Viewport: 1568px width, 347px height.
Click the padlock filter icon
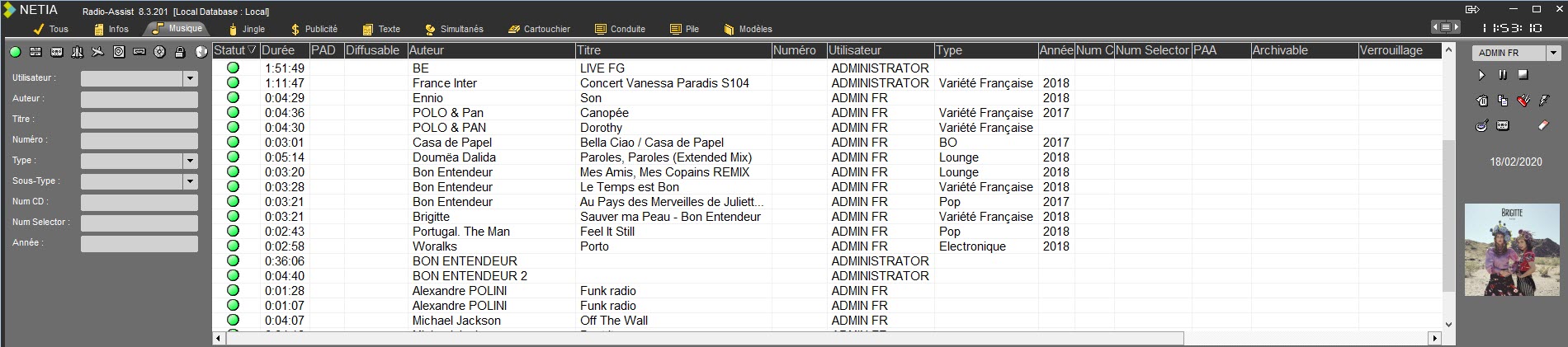180,52
